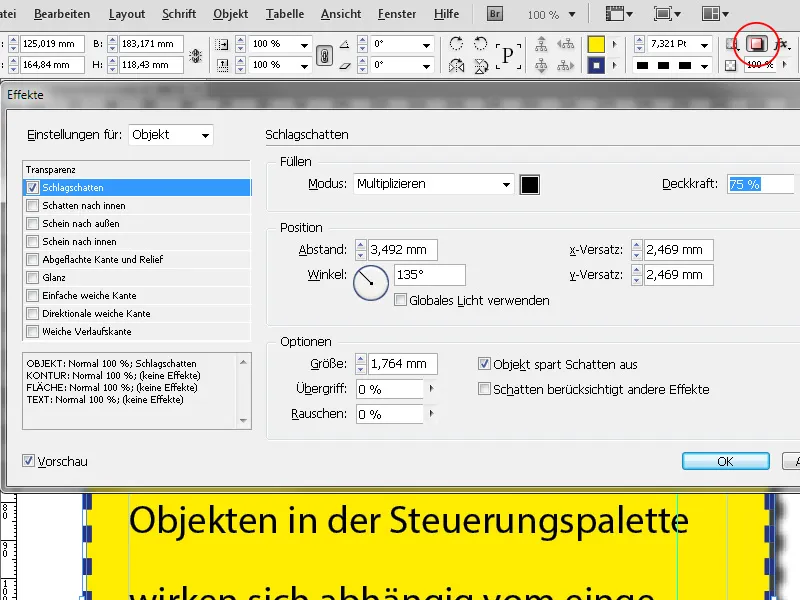Open the Bearbeiten menu

pos(62,14)
